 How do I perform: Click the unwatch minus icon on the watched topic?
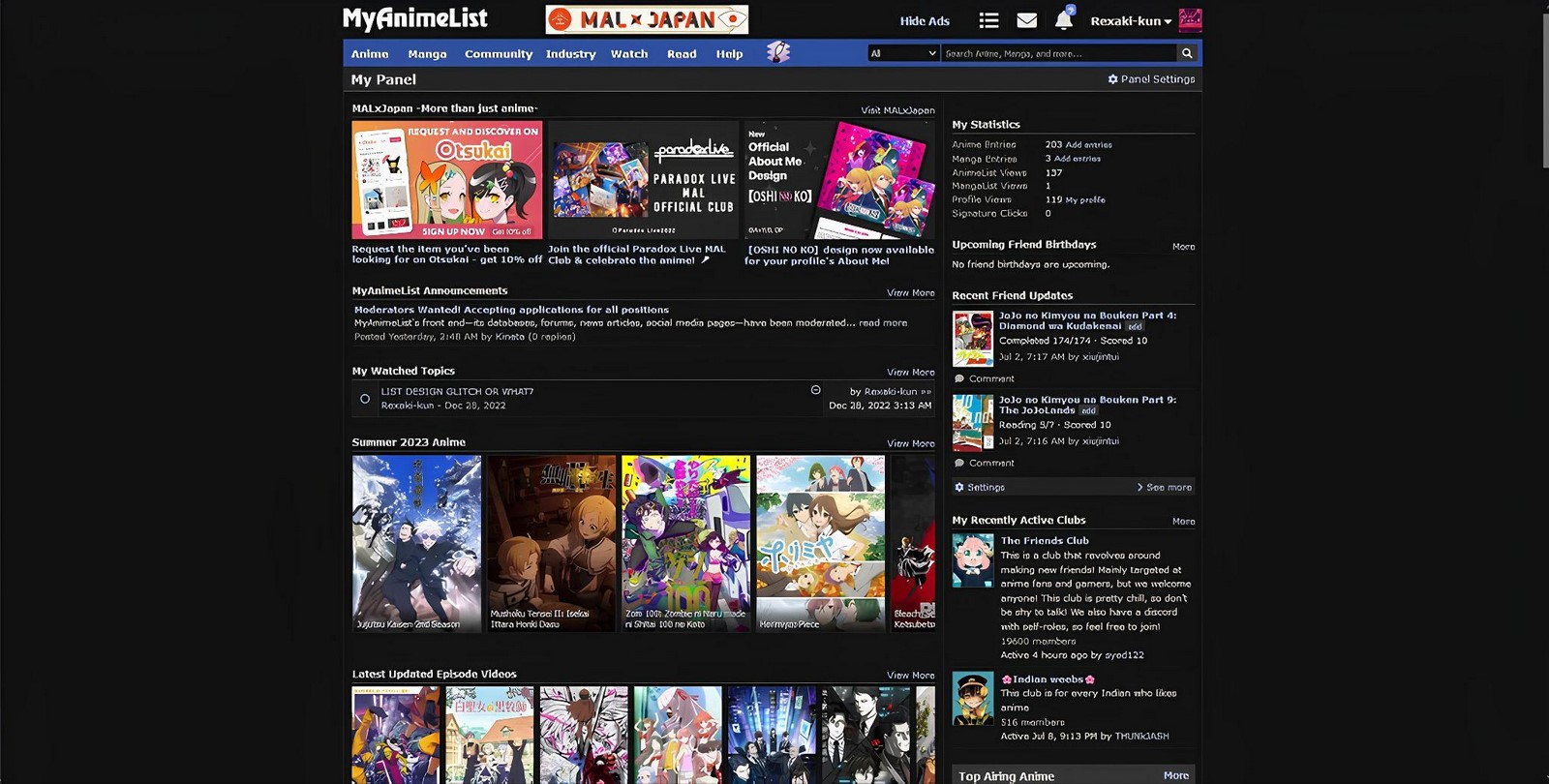[x=815, y=390]
